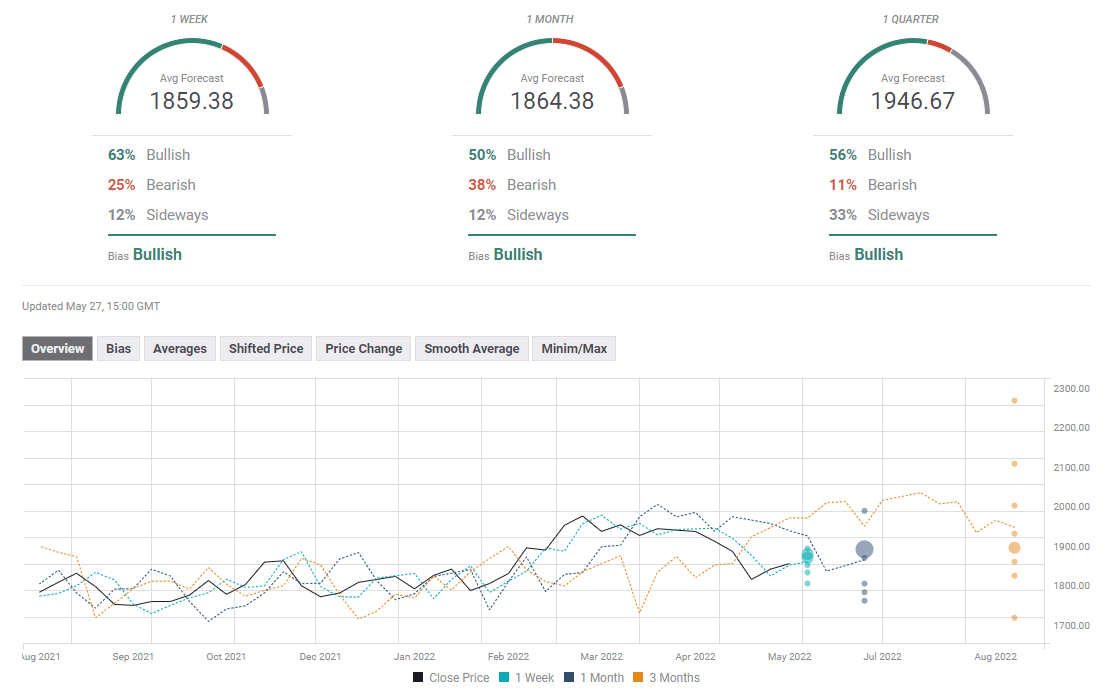
Task: Select the highest orange forecast dot near 2300
Action: point(1014,401)
